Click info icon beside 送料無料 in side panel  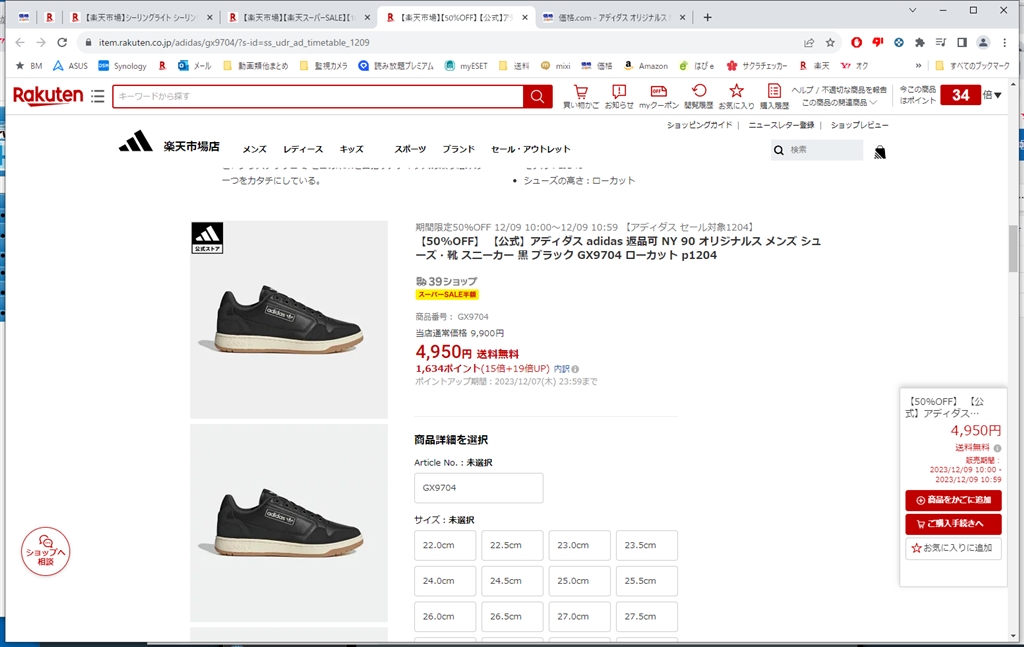tap(997, 448)
